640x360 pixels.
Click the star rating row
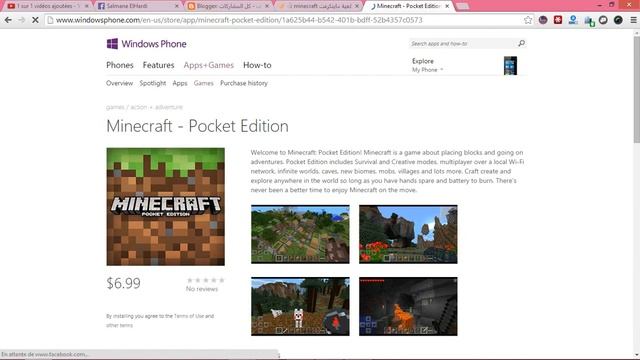coord(206,280)
